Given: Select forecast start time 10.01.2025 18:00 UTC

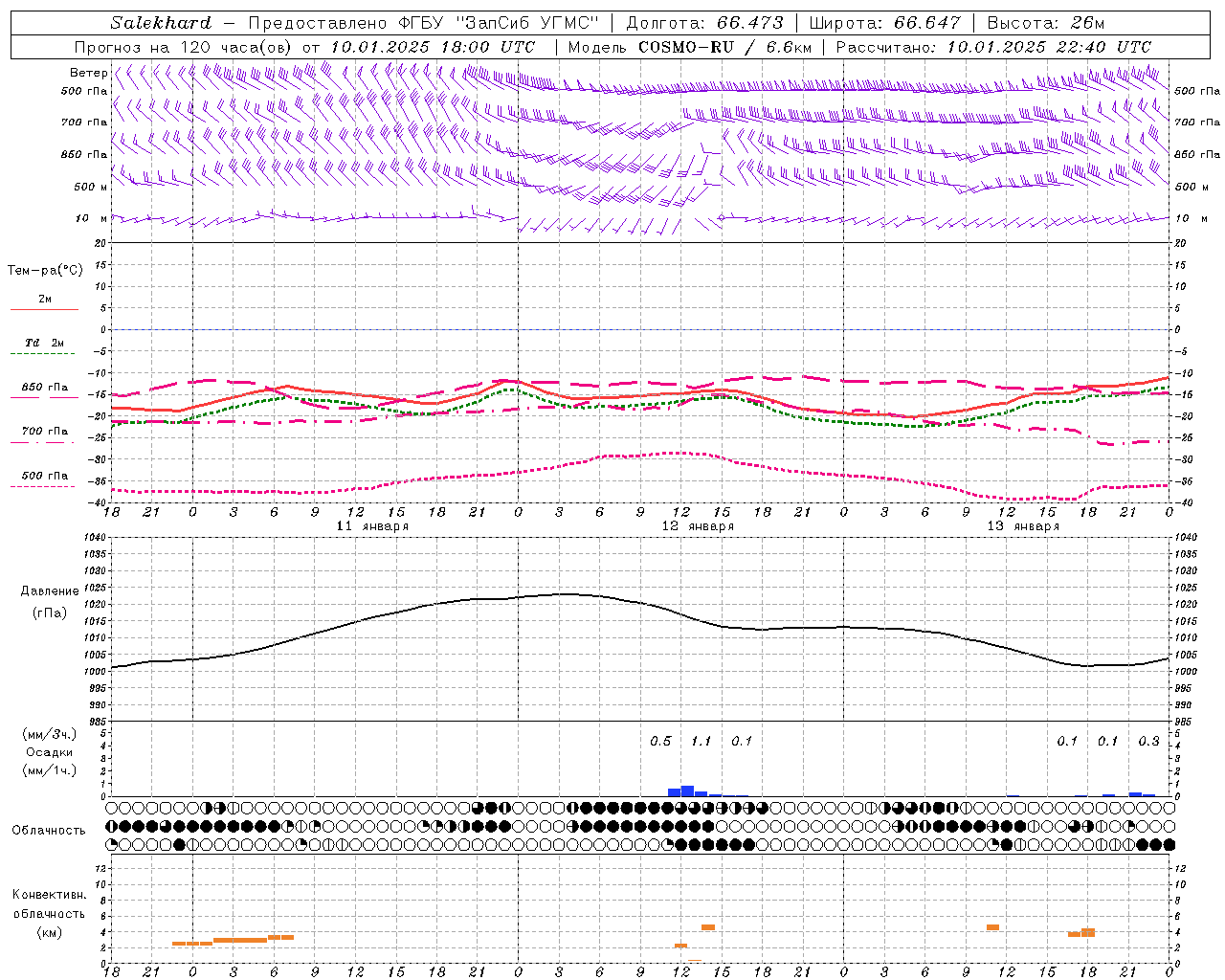Looking at the screenshot, I should coord(433,47).
